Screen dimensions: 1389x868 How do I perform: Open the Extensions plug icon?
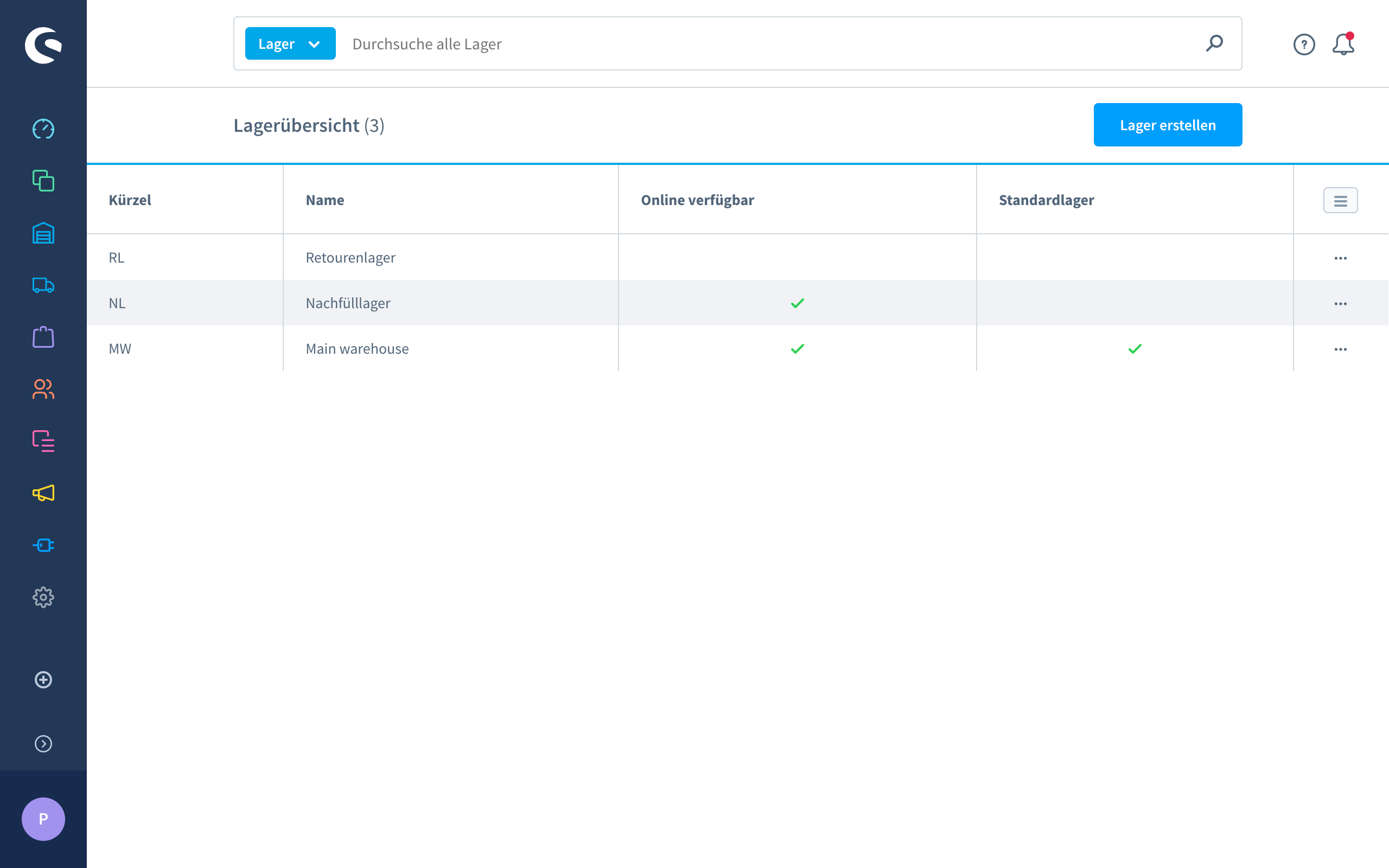[x=43, y=545]
